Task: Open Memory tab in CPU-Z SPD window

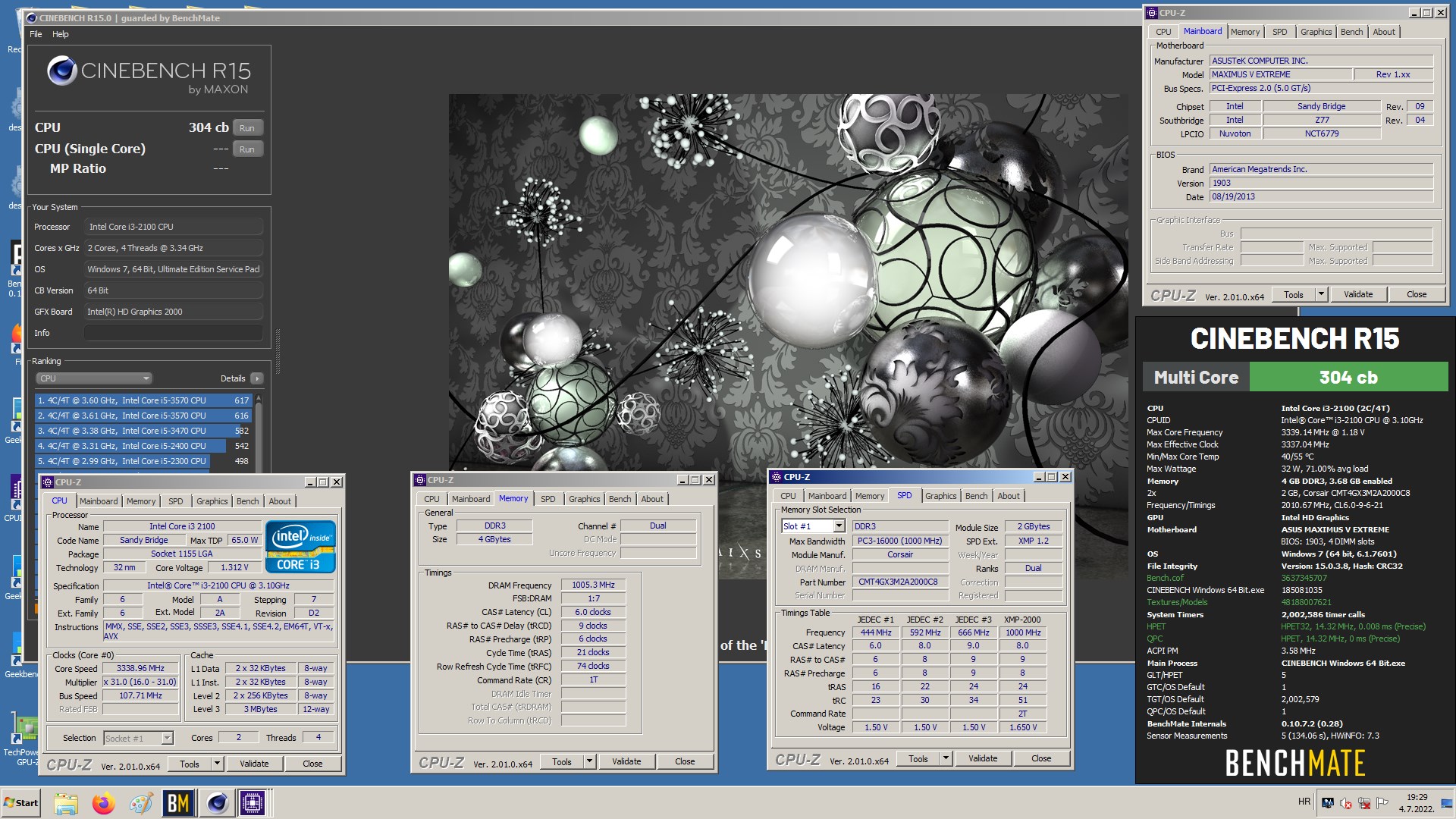Action: coord(870,496)
